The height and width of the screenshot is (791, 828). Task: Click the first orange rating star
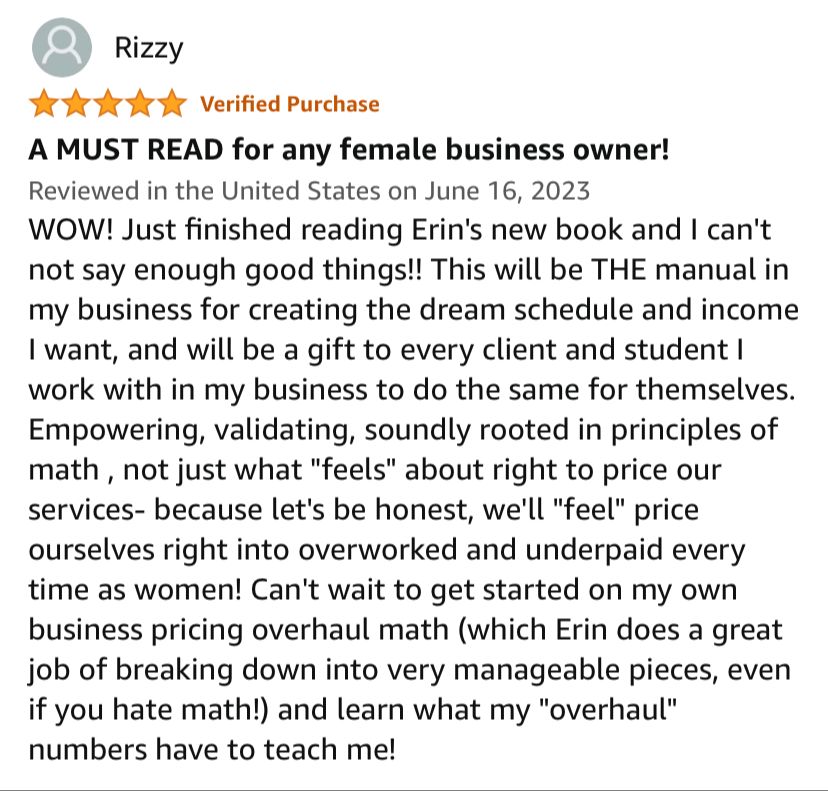pyautogui.click(x=44, y=103)
